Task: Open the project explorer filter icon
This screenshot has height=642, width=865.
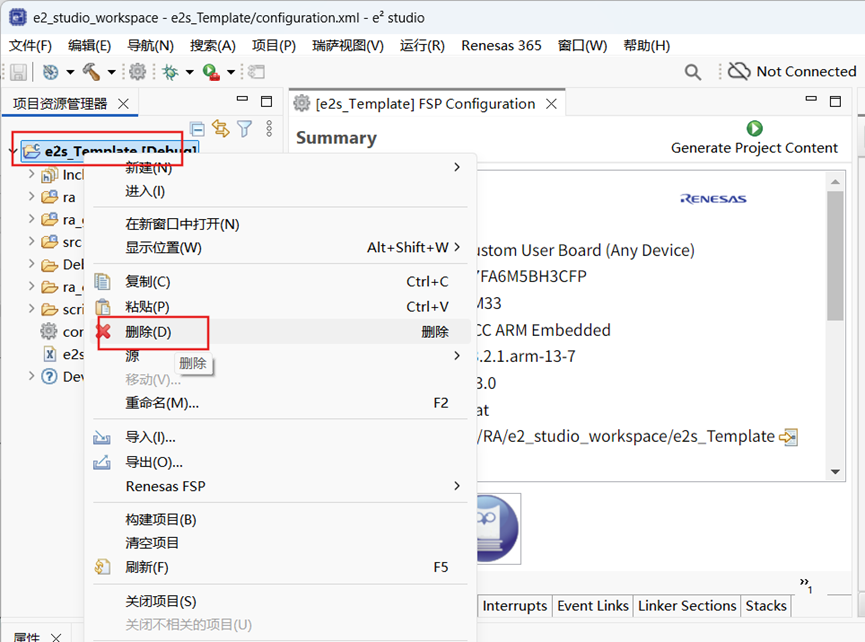Action: (x=244, y=129)
